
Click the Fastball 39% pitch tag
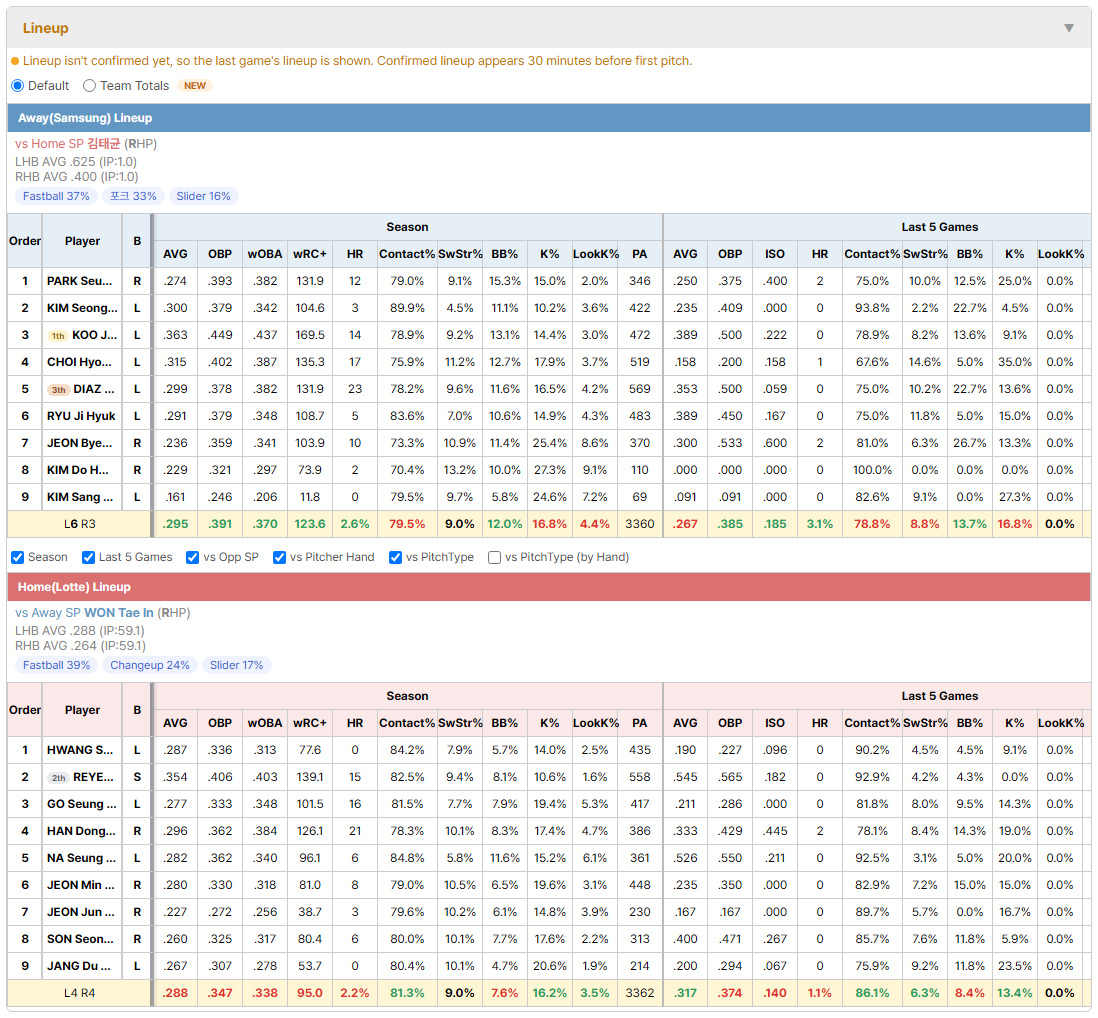click(x=56, y=665)
